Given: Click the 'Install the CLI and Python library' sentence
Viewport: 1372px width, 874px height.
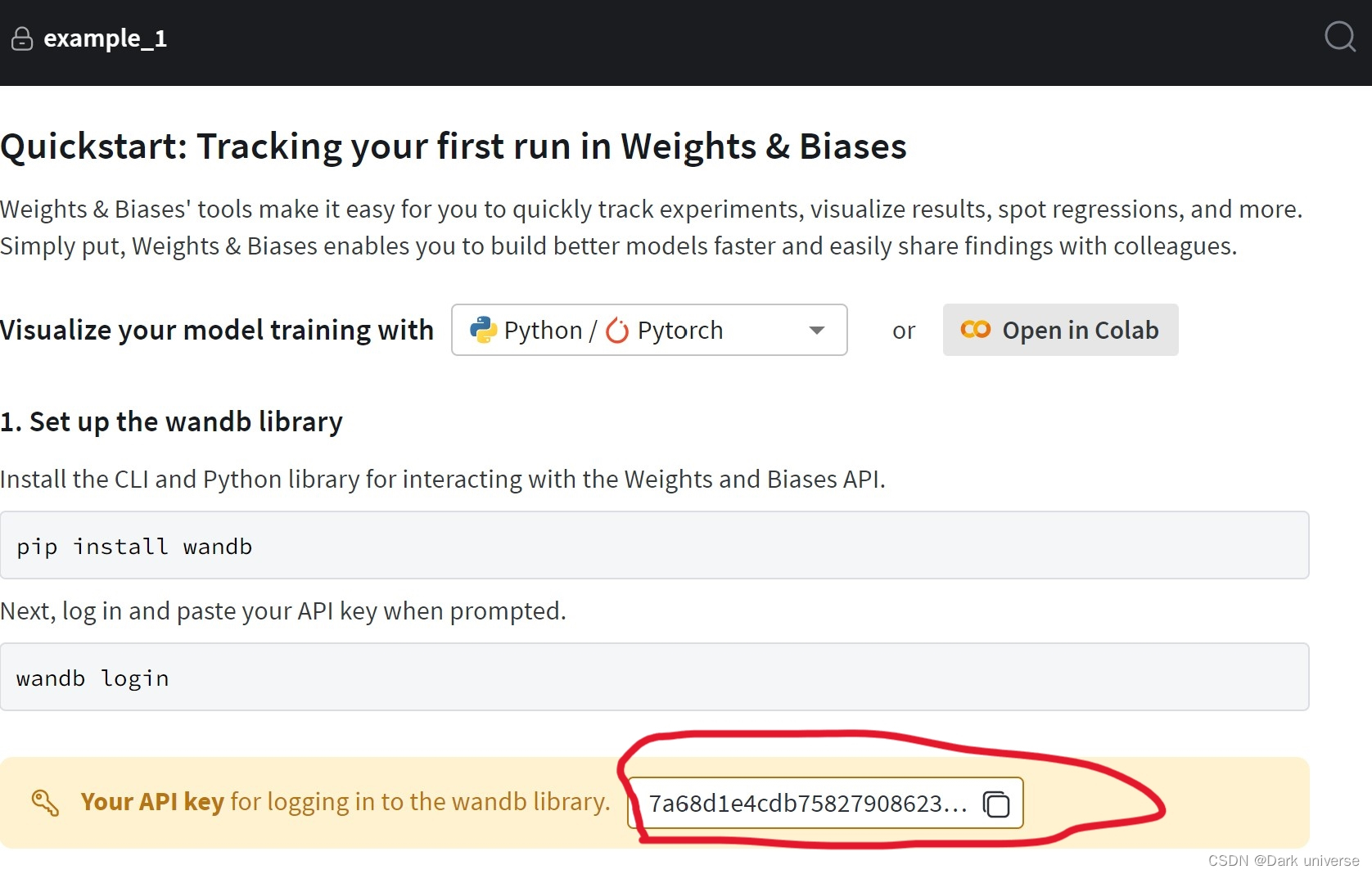Looking at the screenshot, I should point(443,480).
